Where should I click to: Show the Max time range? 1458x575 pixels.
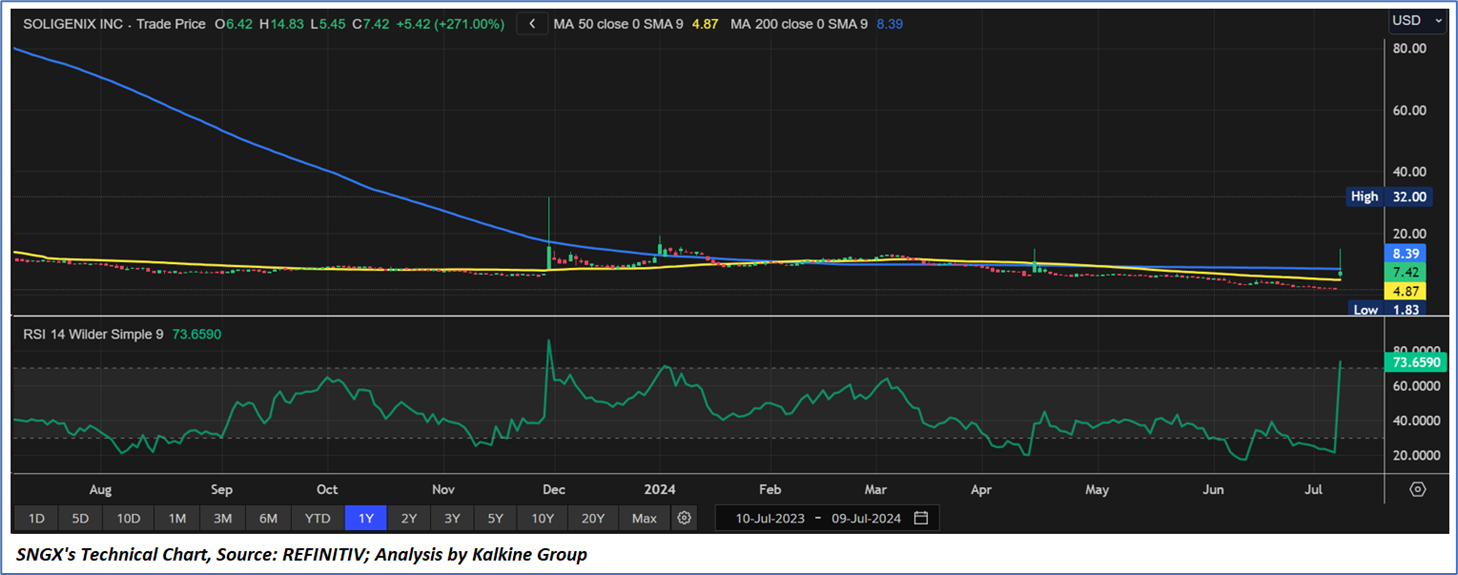(x=645, y=518)
